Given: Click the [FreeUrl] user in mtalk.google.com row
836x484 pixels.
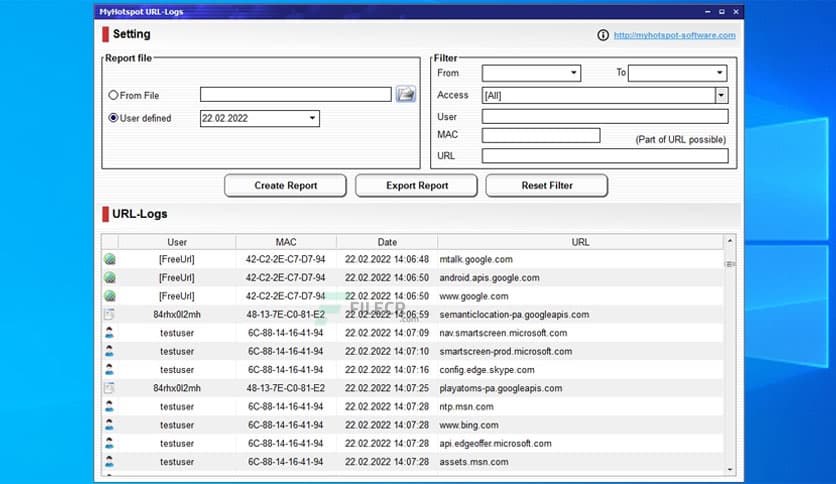Looking at the screenshot, I should [x=177, y=259].
